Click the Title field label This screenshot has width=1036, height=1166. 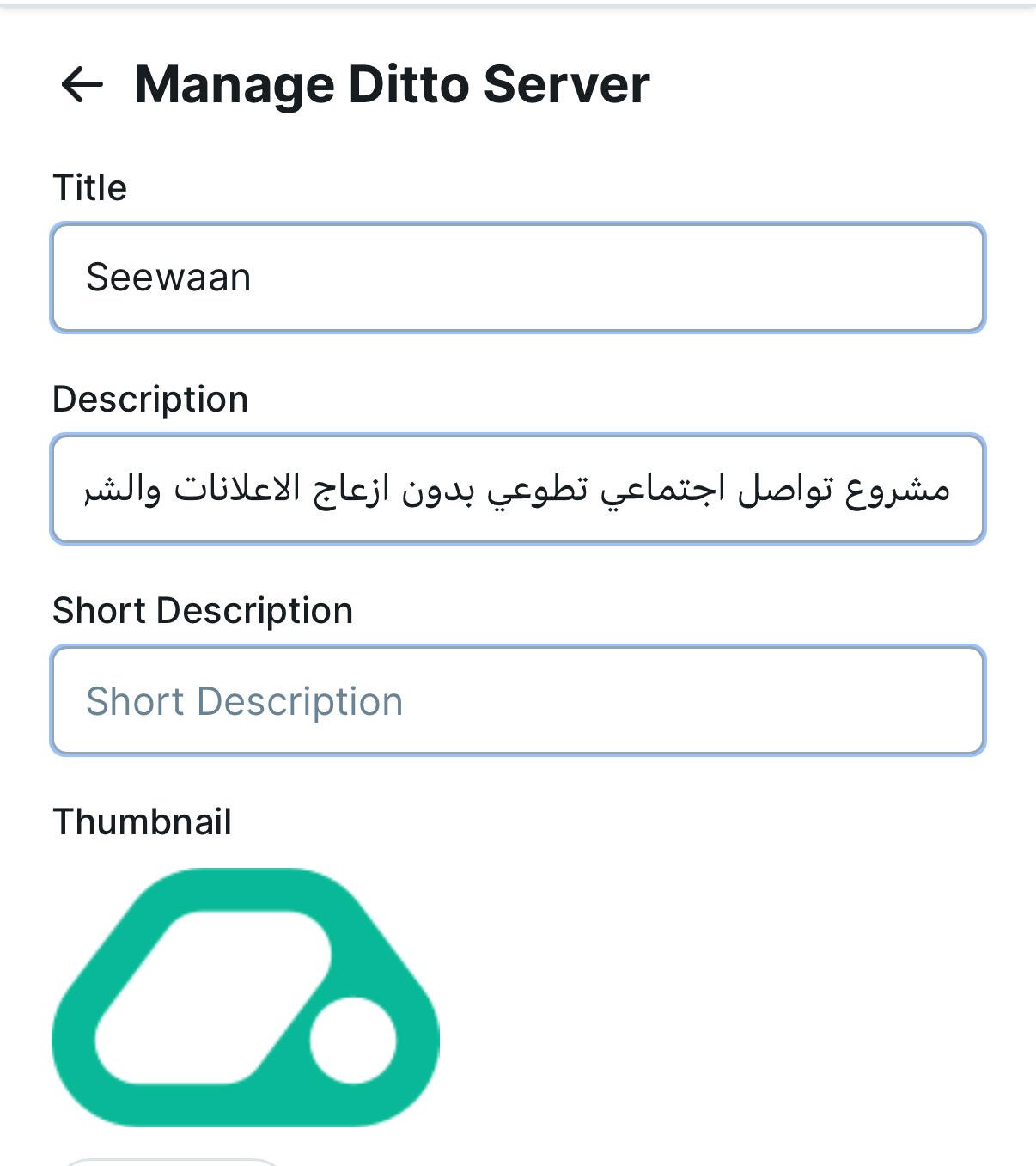(x=89, y=187)
